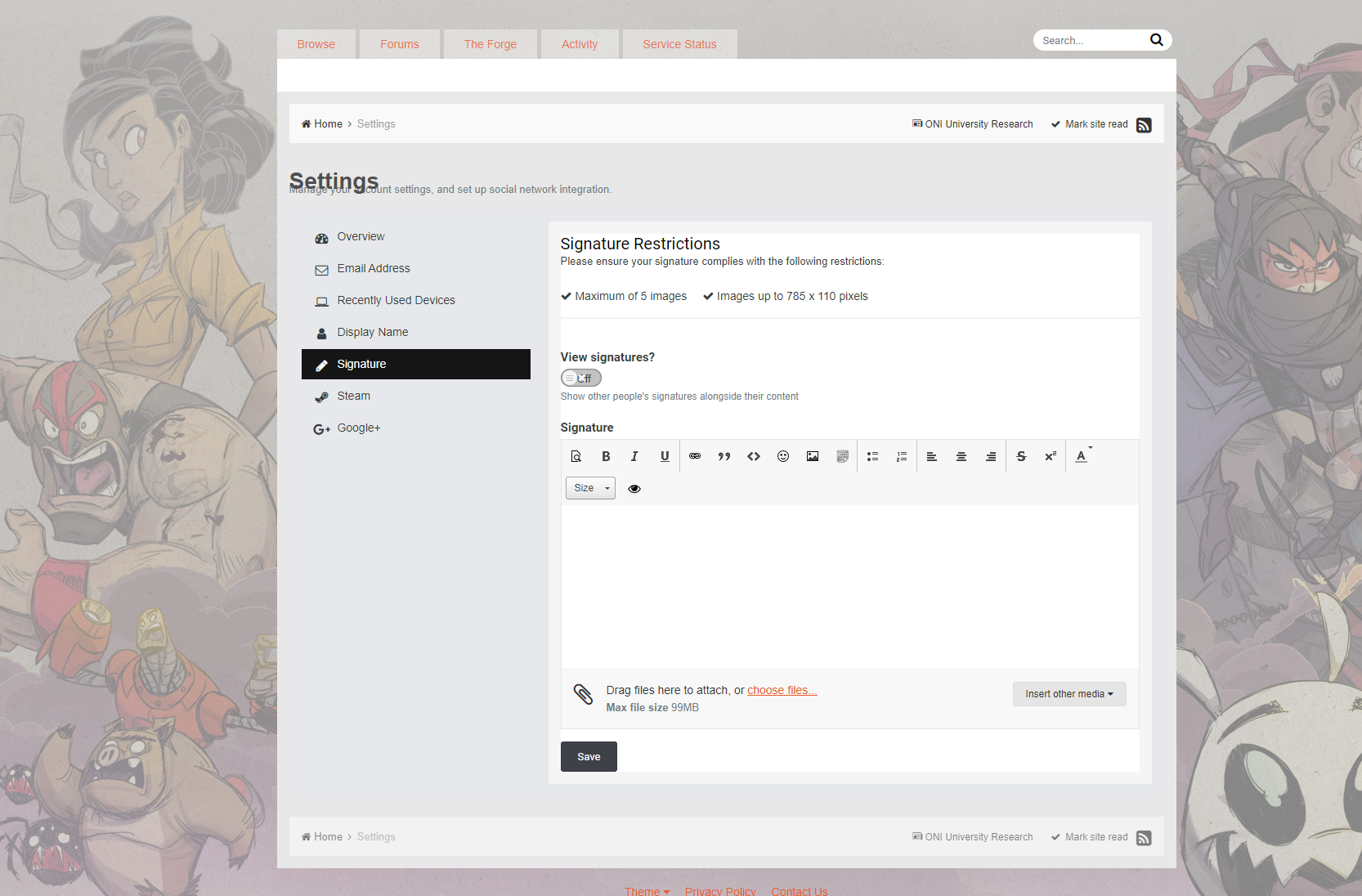Save the signature settings
The image size is (1362, 896).
[589, 757]
